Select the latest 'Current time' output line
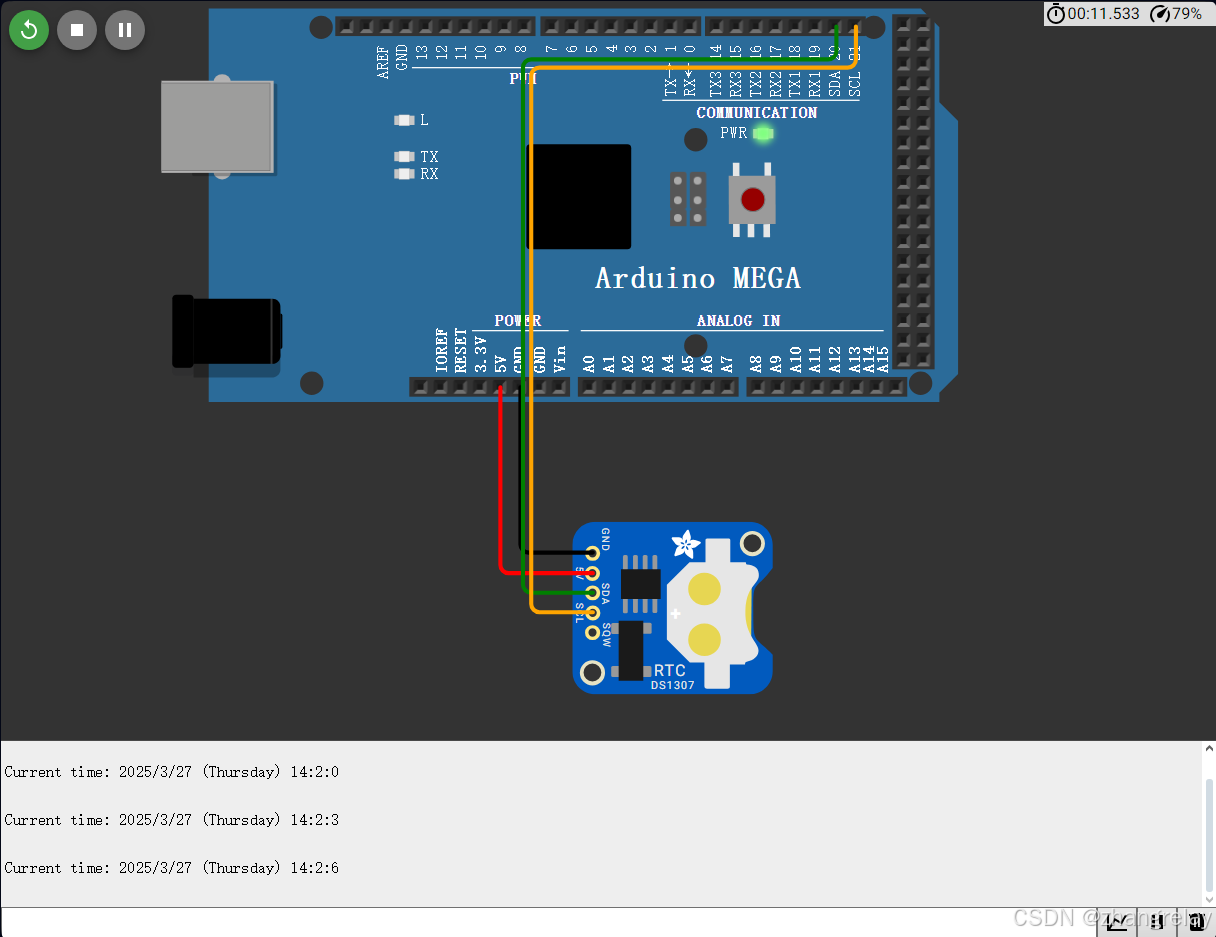This screenshot has width=1216, height=937. coord(170,868)
